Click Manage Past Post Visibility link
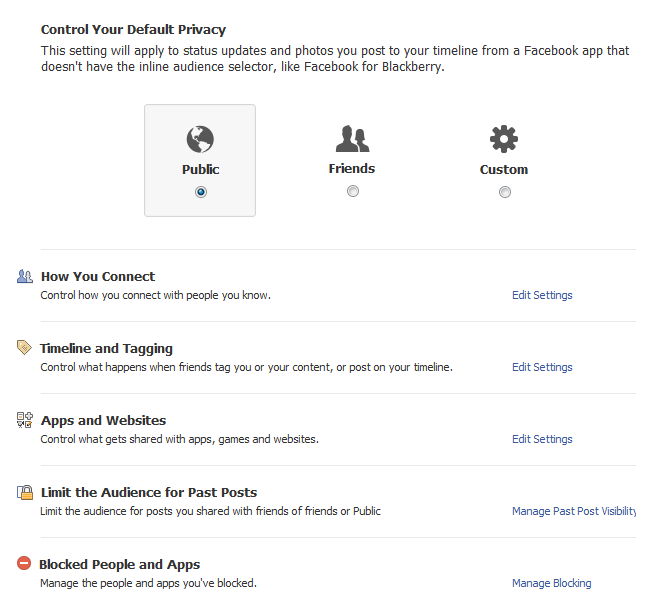 click(574, 511)
